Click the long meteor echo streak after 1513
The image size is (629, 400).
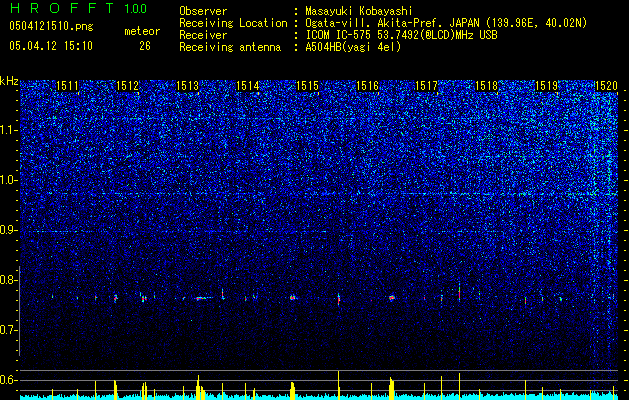point(204,298)
